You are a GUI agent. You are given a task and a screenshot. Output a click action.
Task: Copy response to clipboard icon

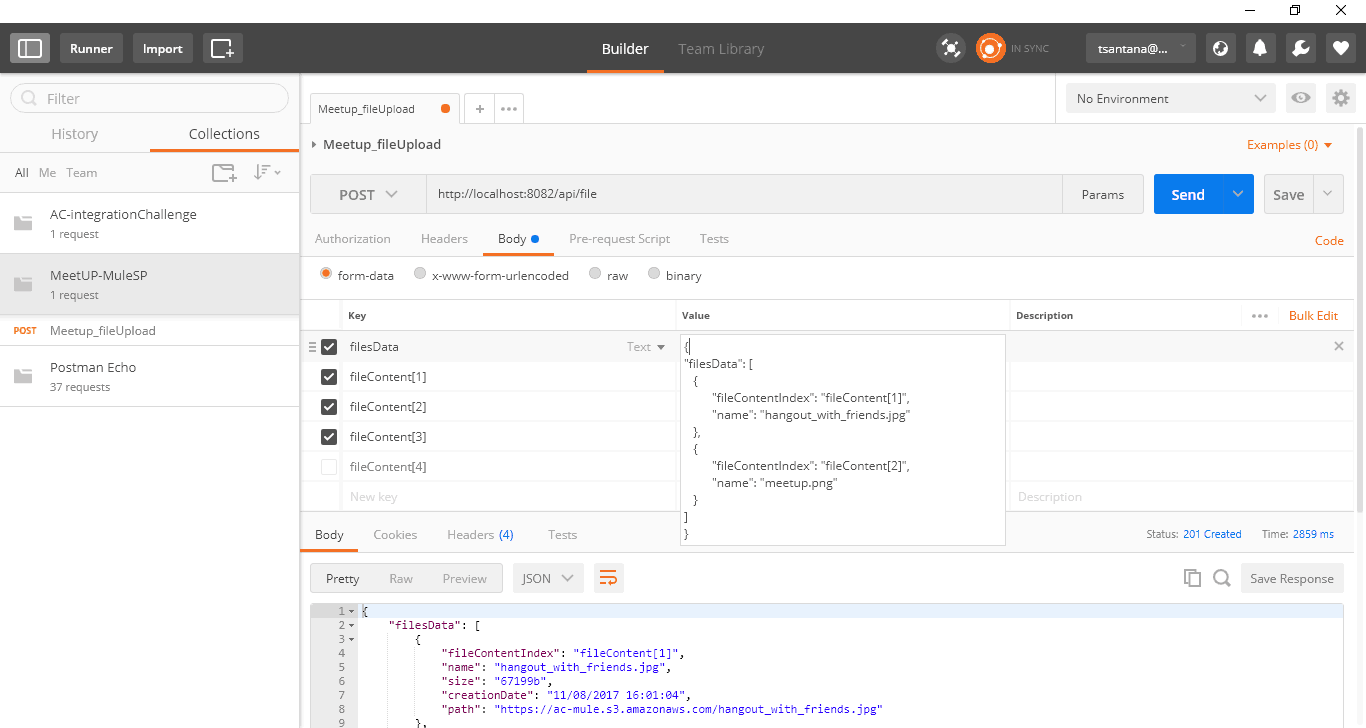(x=1191, y=578)
